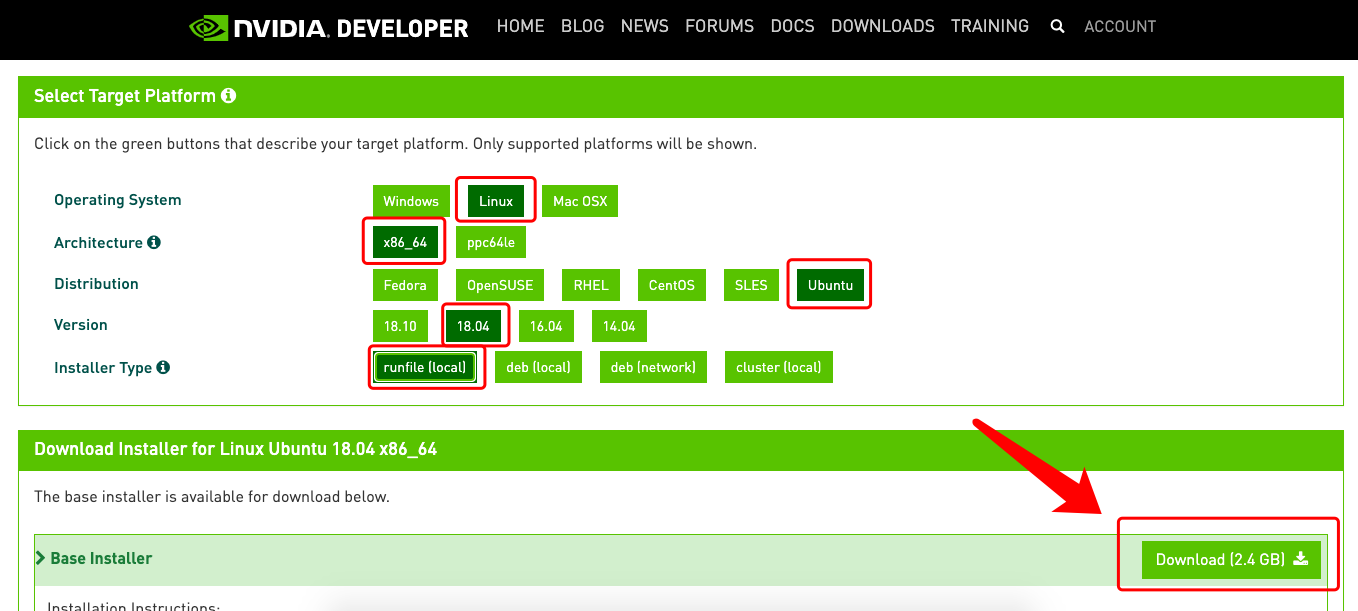Pick the Ubuntu distribution
Image resolution: width=1358 pixels, height=611 pixels.
[x=830, y=285]
